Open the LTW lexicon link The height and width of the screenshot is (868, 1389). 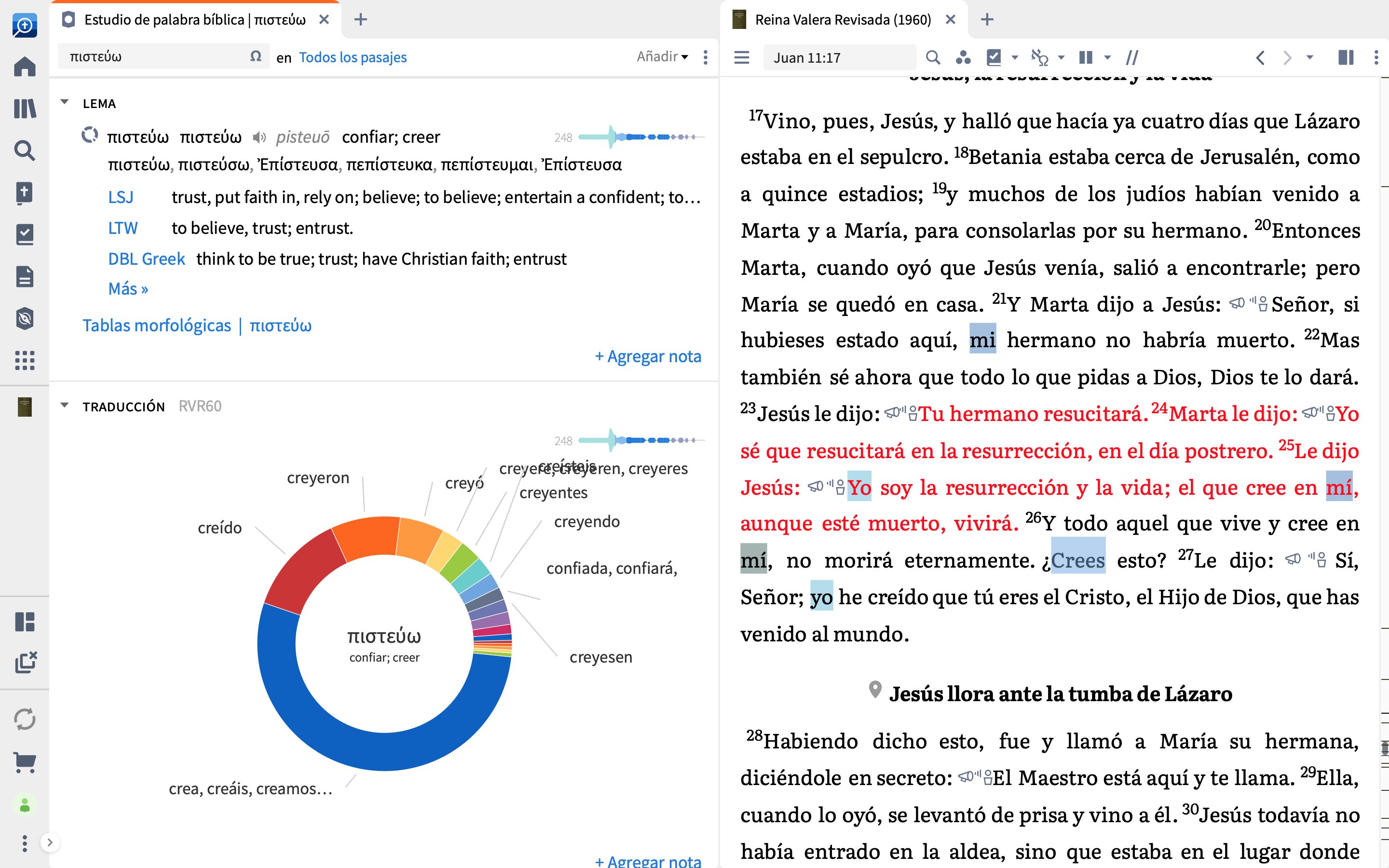point(123,229)
